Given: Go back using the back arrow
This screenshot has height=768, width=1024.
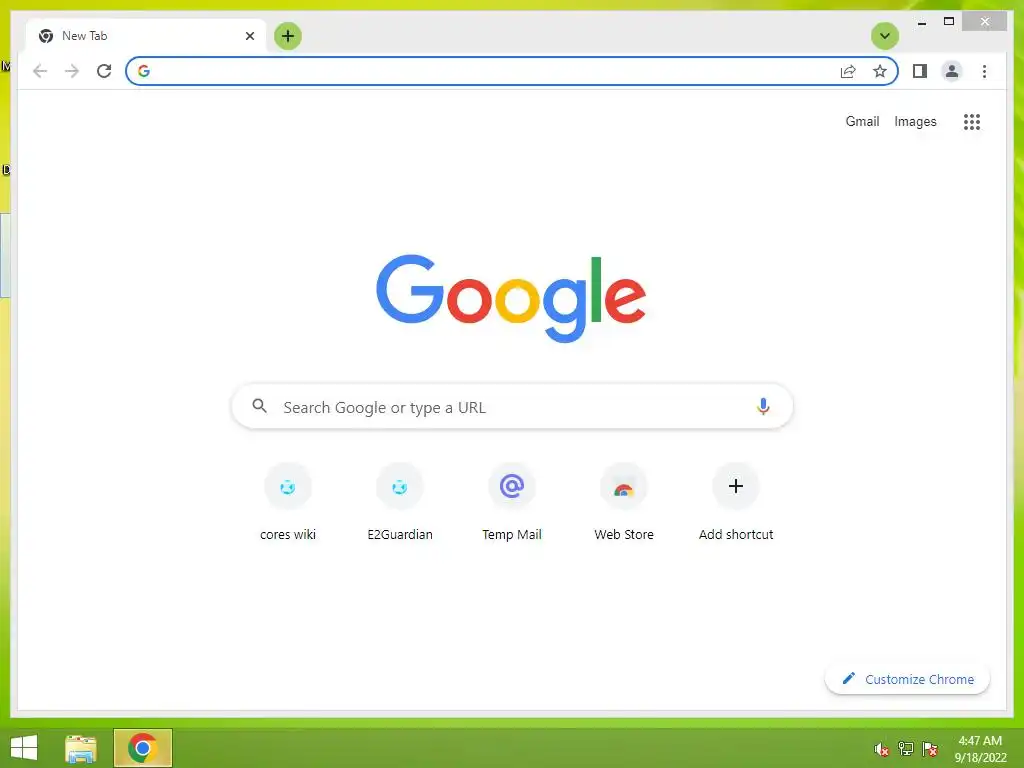Looking at the screenshot, I should (40, 71).
